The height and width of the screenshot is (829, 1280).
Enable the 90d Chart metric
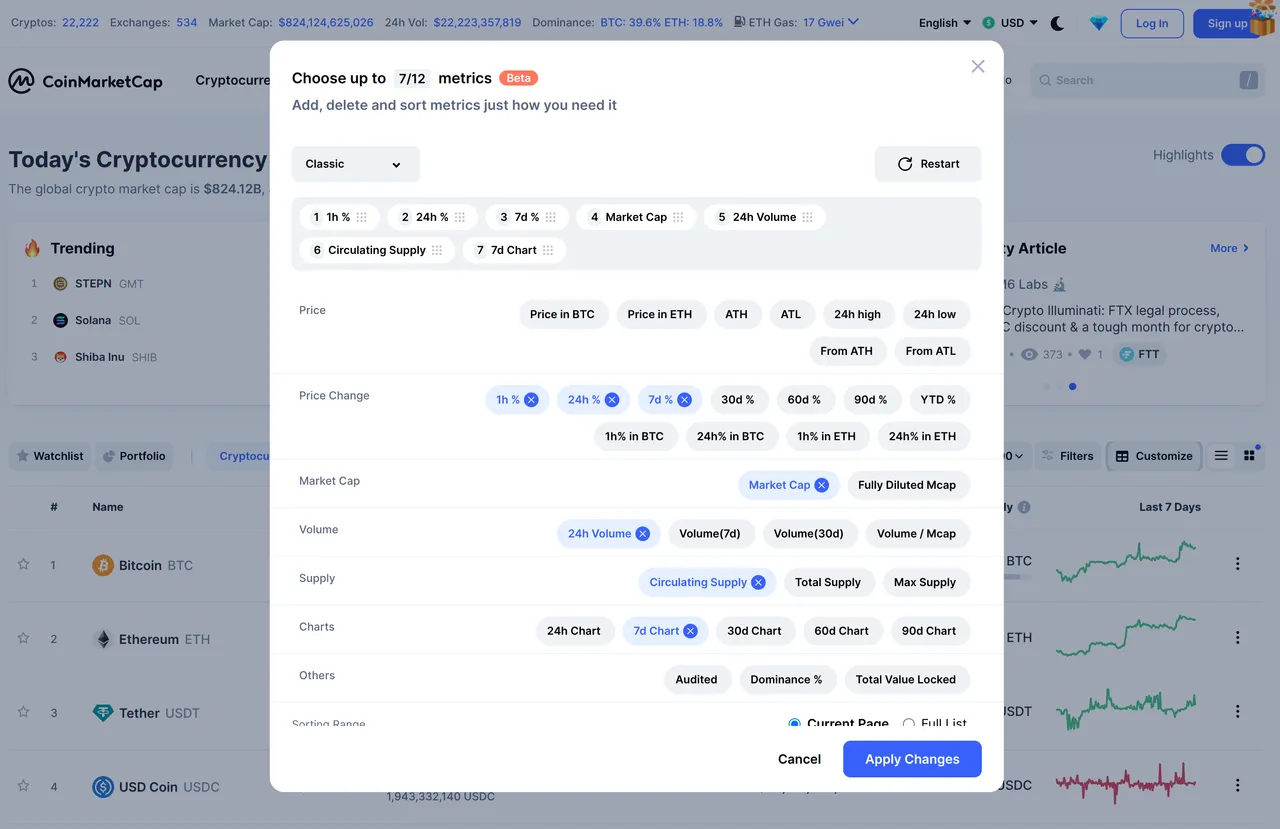coord(929,631)
